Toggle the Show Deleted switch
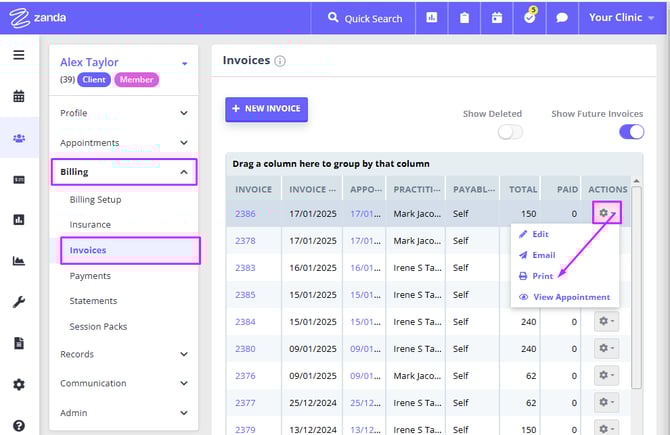Image resolution: width=670 pixels, height=435 pixels. pyautogui.click(x=510, y=132)
